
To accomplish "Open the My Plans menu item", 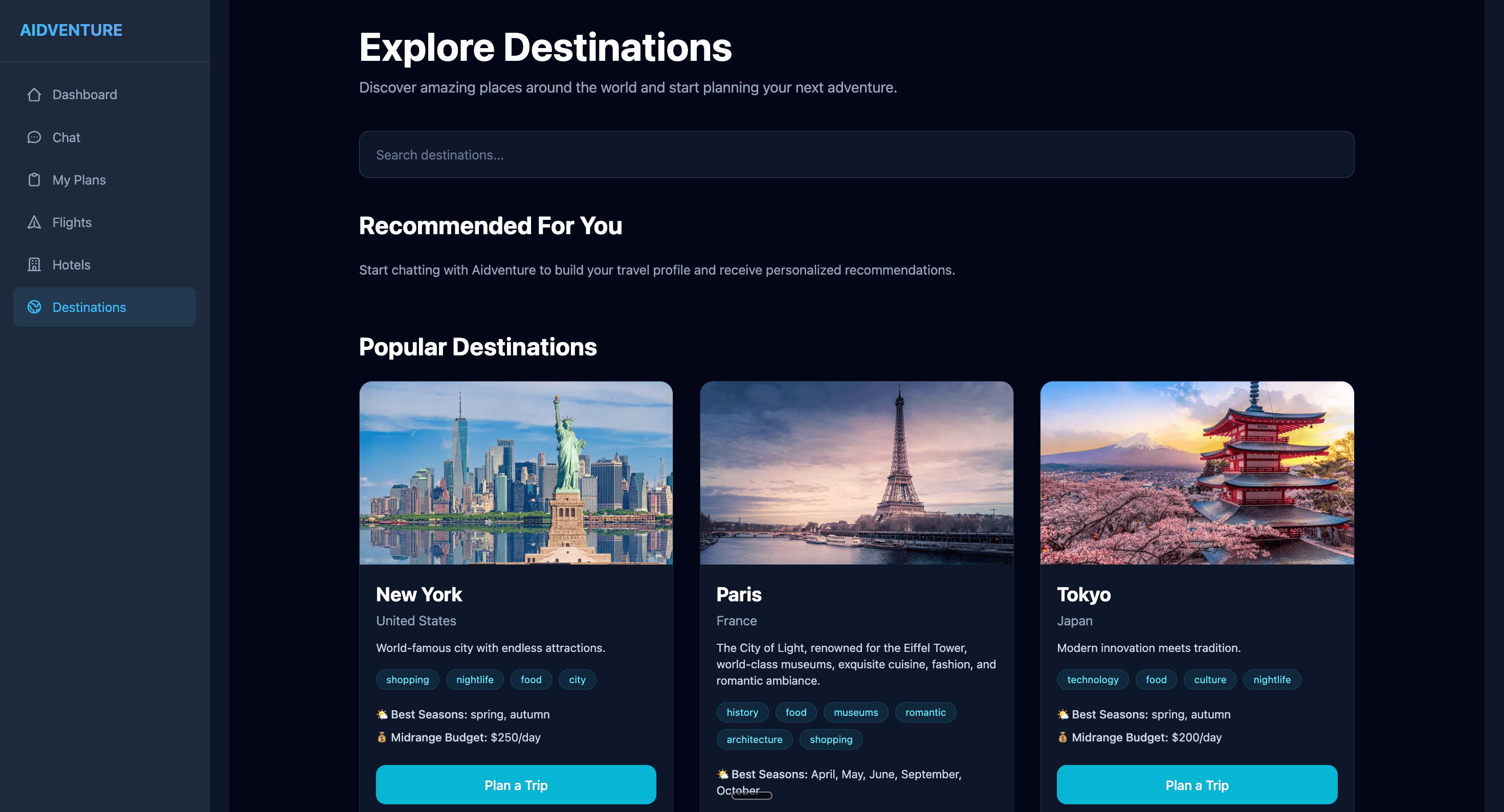I will tap(104, 180).
